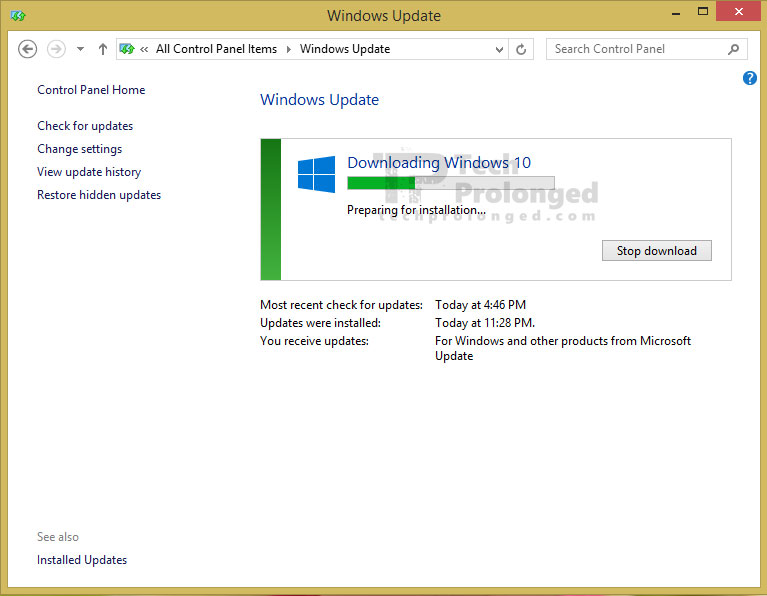The height and width of the screenshot is (596, 767).
Task: Open the address bar history dropdown
Action: [499, 49]
